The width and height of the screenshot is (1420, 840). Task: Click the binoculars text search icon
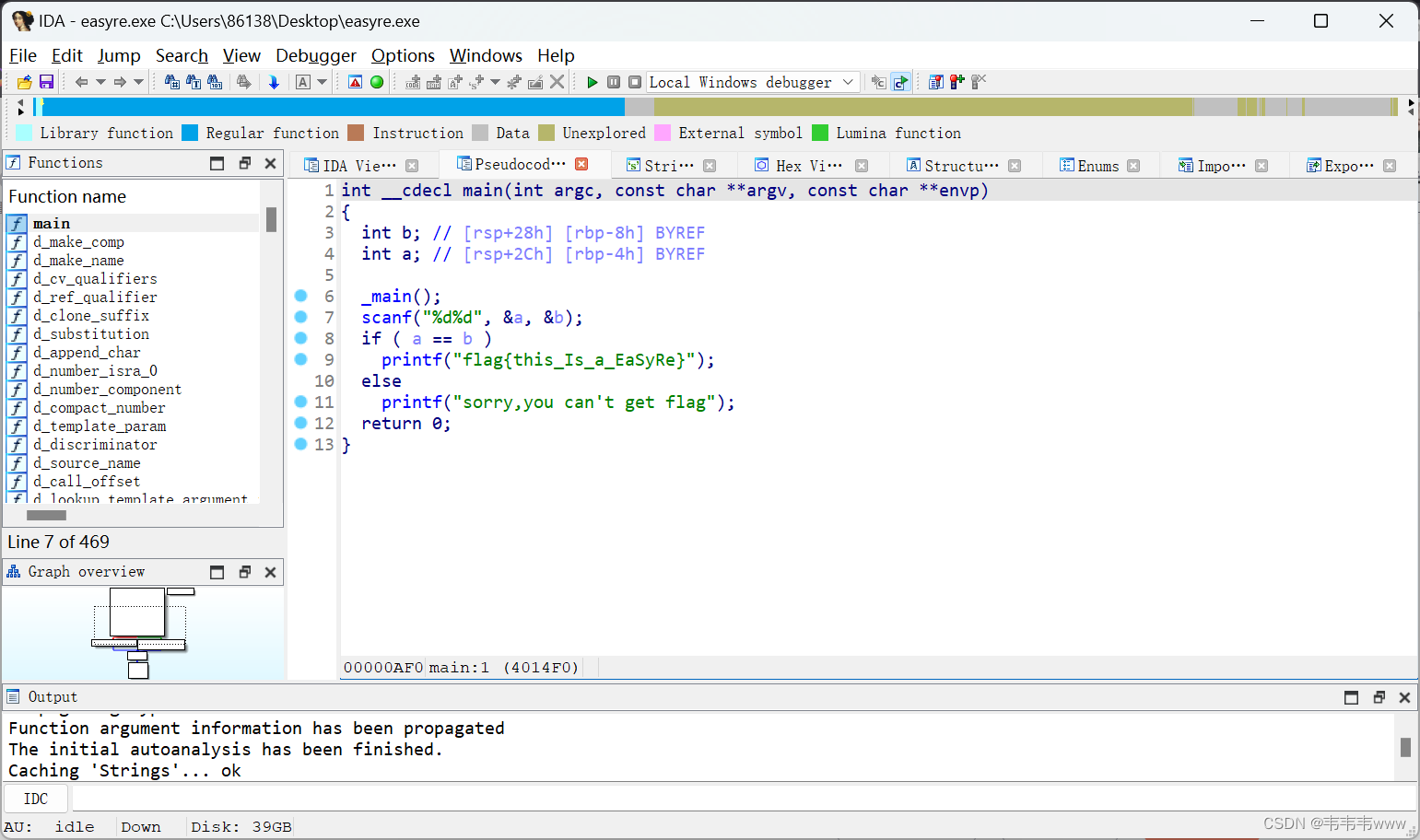pos(194,82)
